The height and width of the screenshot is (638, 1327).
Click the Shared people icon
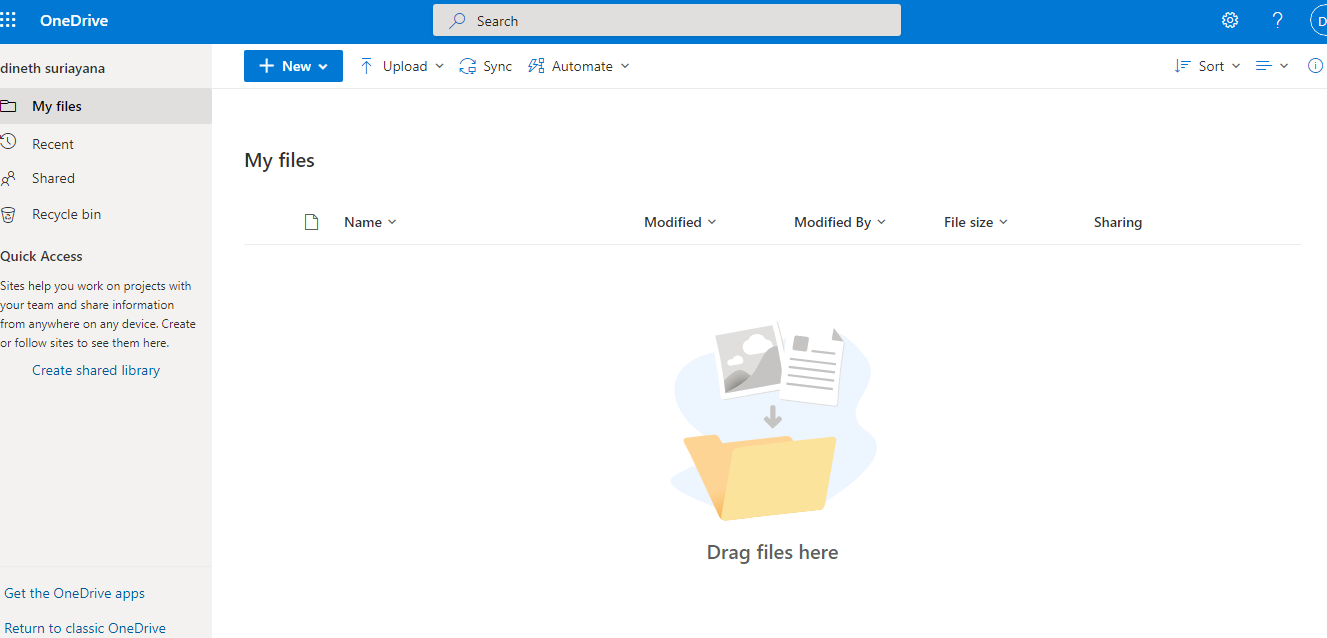(8, 178)
